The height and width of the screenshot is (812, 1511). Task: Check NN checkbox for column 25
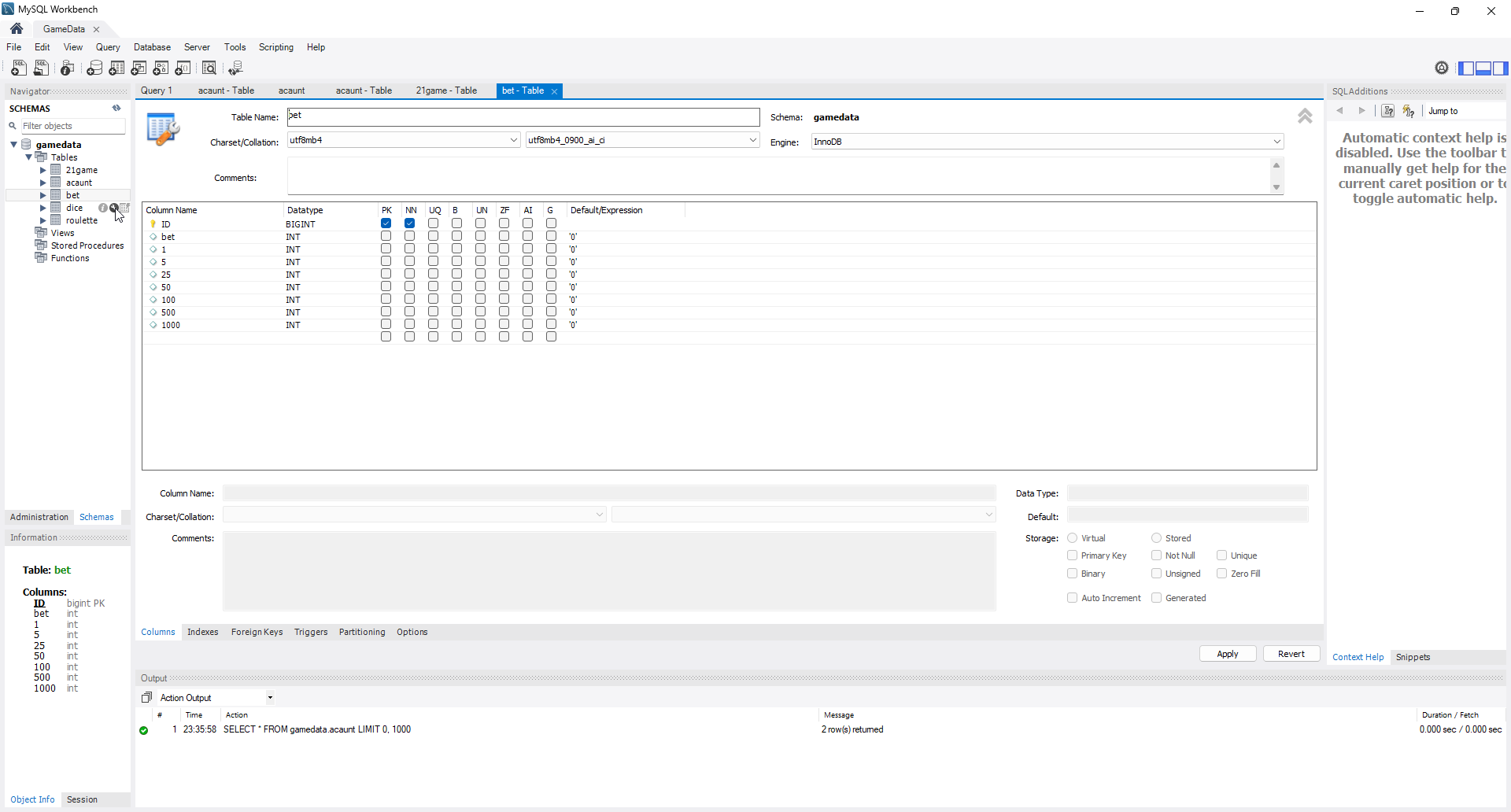coord(409,274)
